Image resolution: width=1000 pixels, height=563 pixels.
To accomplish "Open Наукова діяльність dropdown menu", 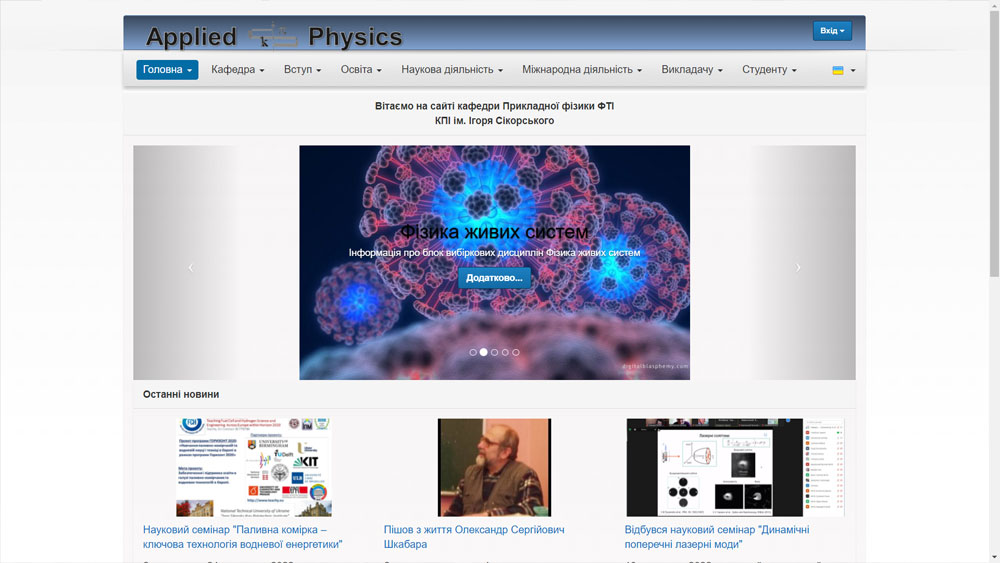I will pos(452,69).
